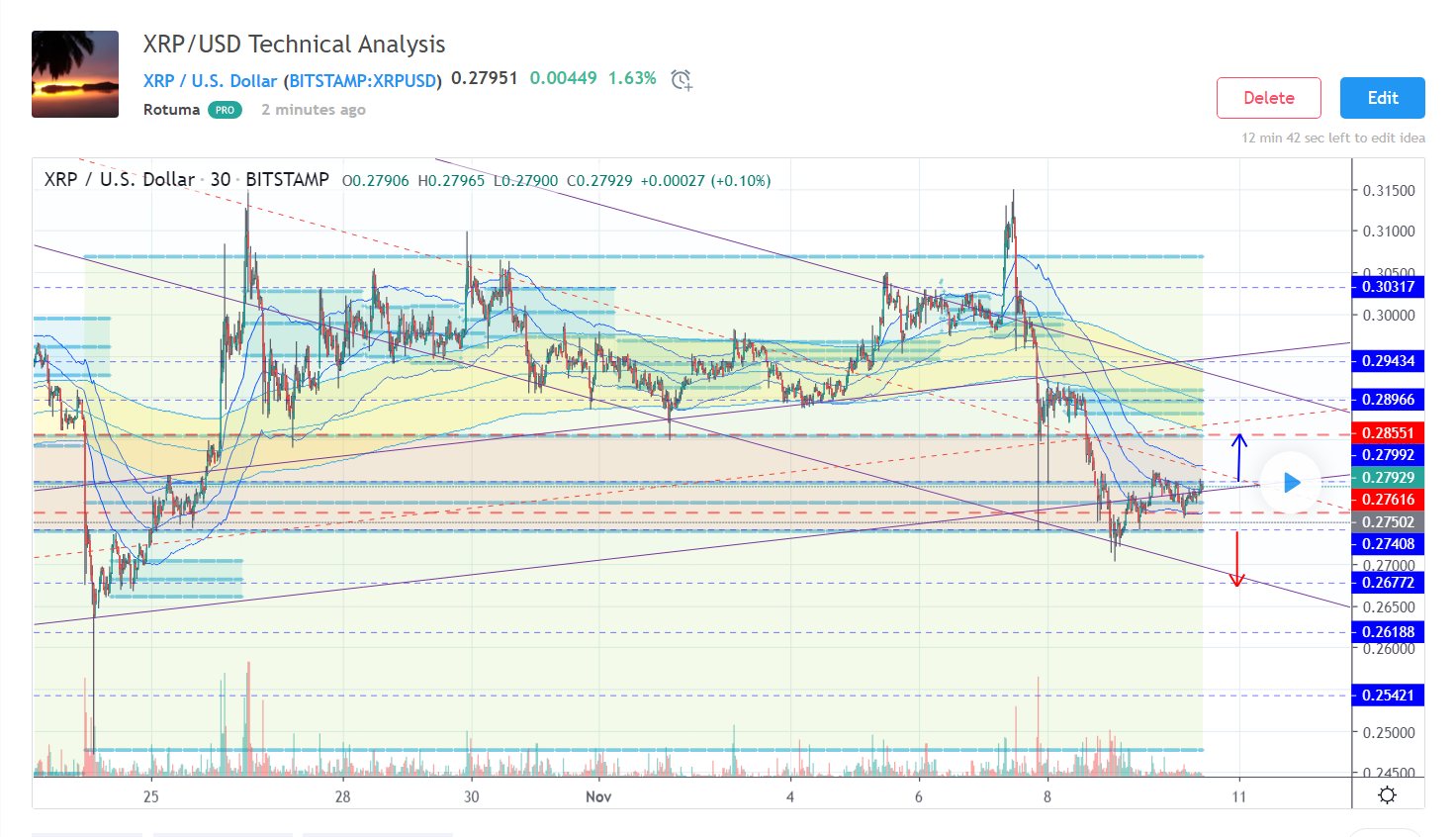Click the alert clock icon next to 1.63%
The image size is (1456, 837).
click(x=682, y=80)
